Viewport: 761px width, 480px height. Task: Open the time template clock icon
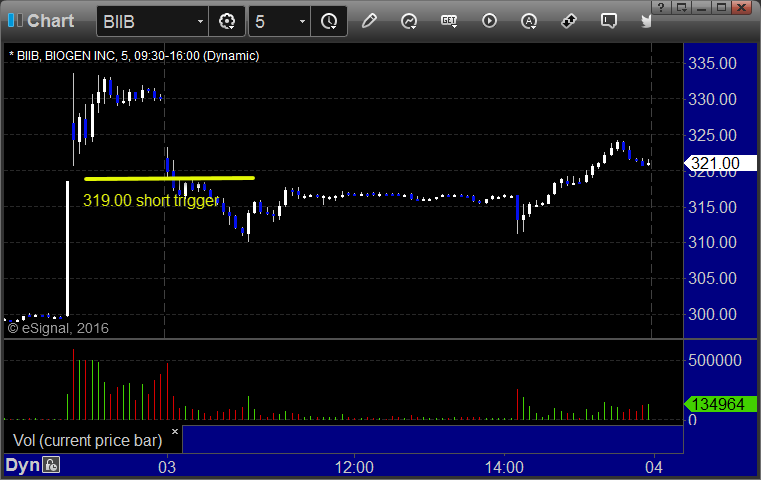click(x=329, y=21)
